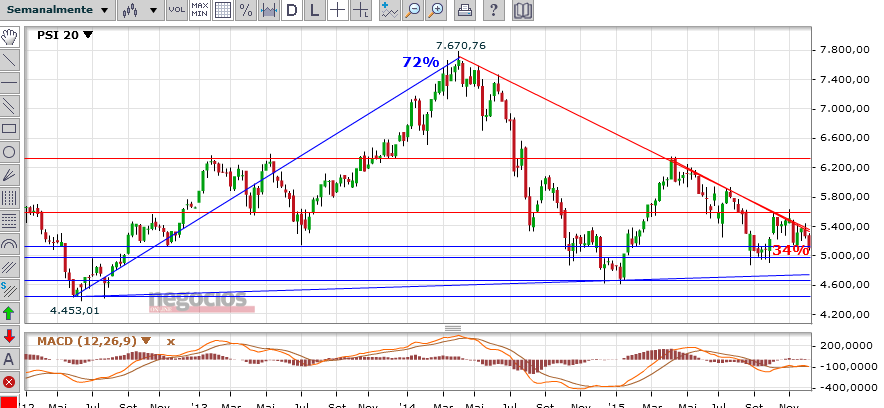The width and height of the screenshot is (884, 408).
Task: Enable the crosshair cursor
Action: point(338,10)
